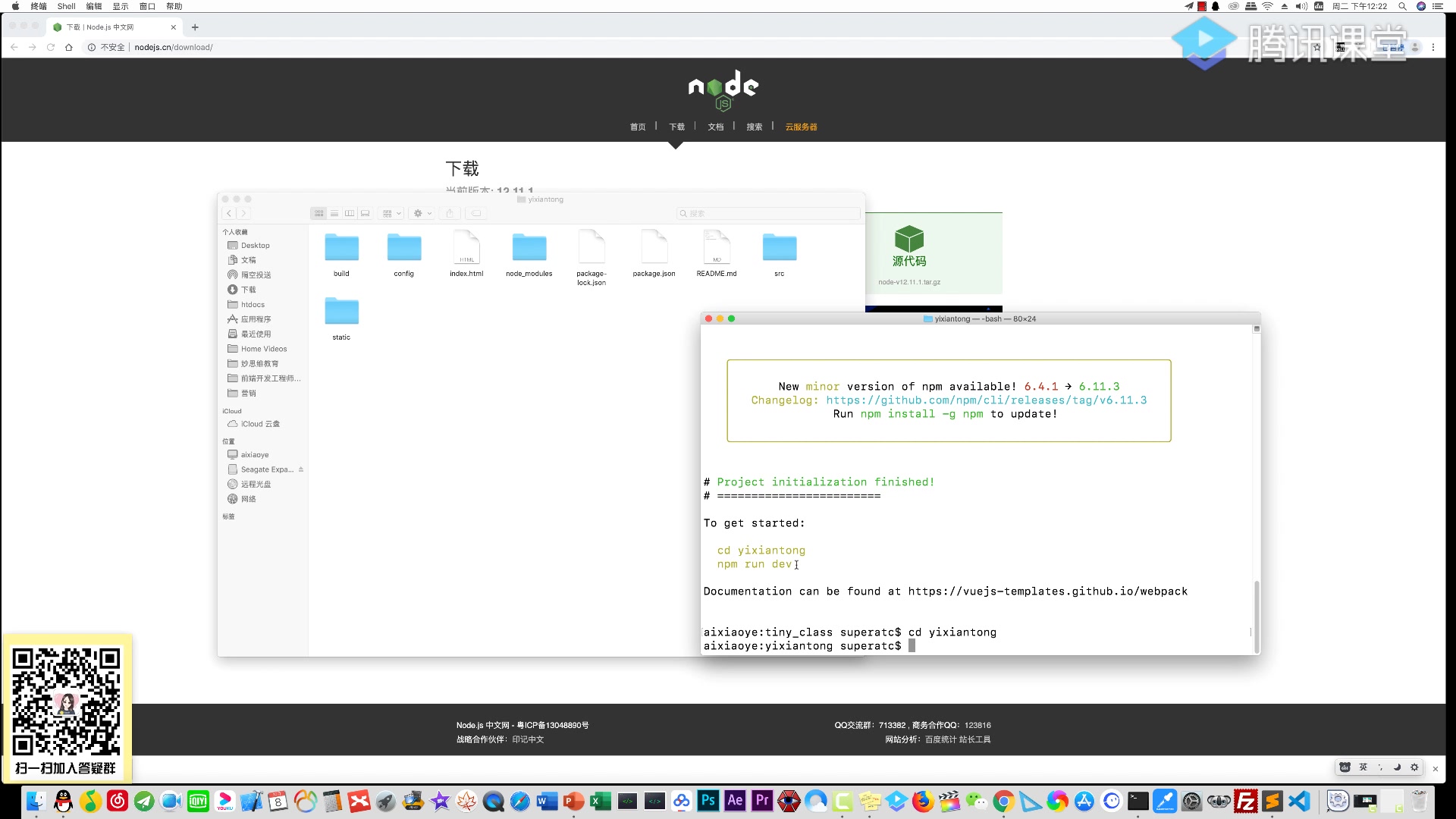
Task: Open input method settings gear
Action: point(1414,767)
